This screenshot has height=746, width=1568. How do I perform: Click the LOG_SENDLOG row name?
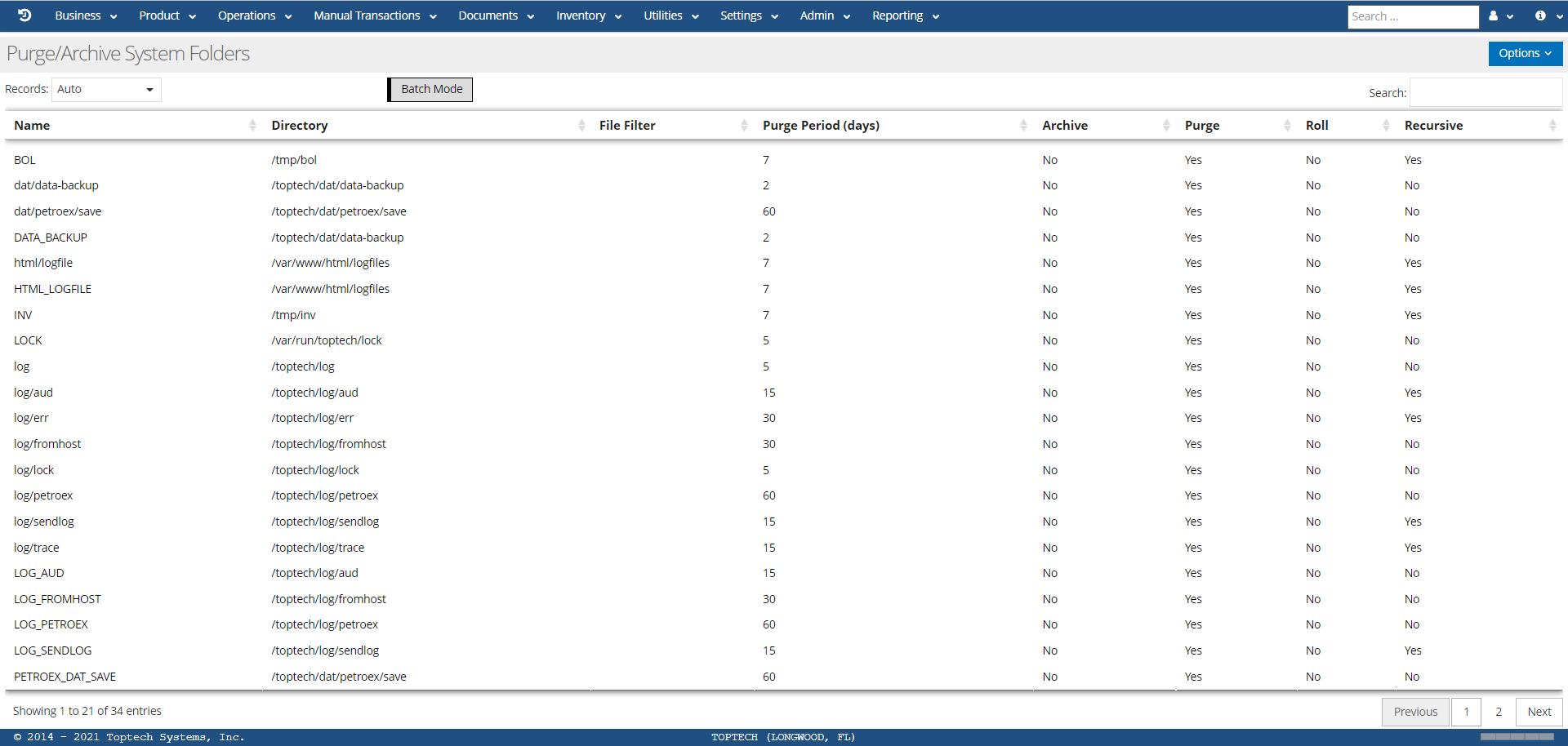tap(53, 651)
